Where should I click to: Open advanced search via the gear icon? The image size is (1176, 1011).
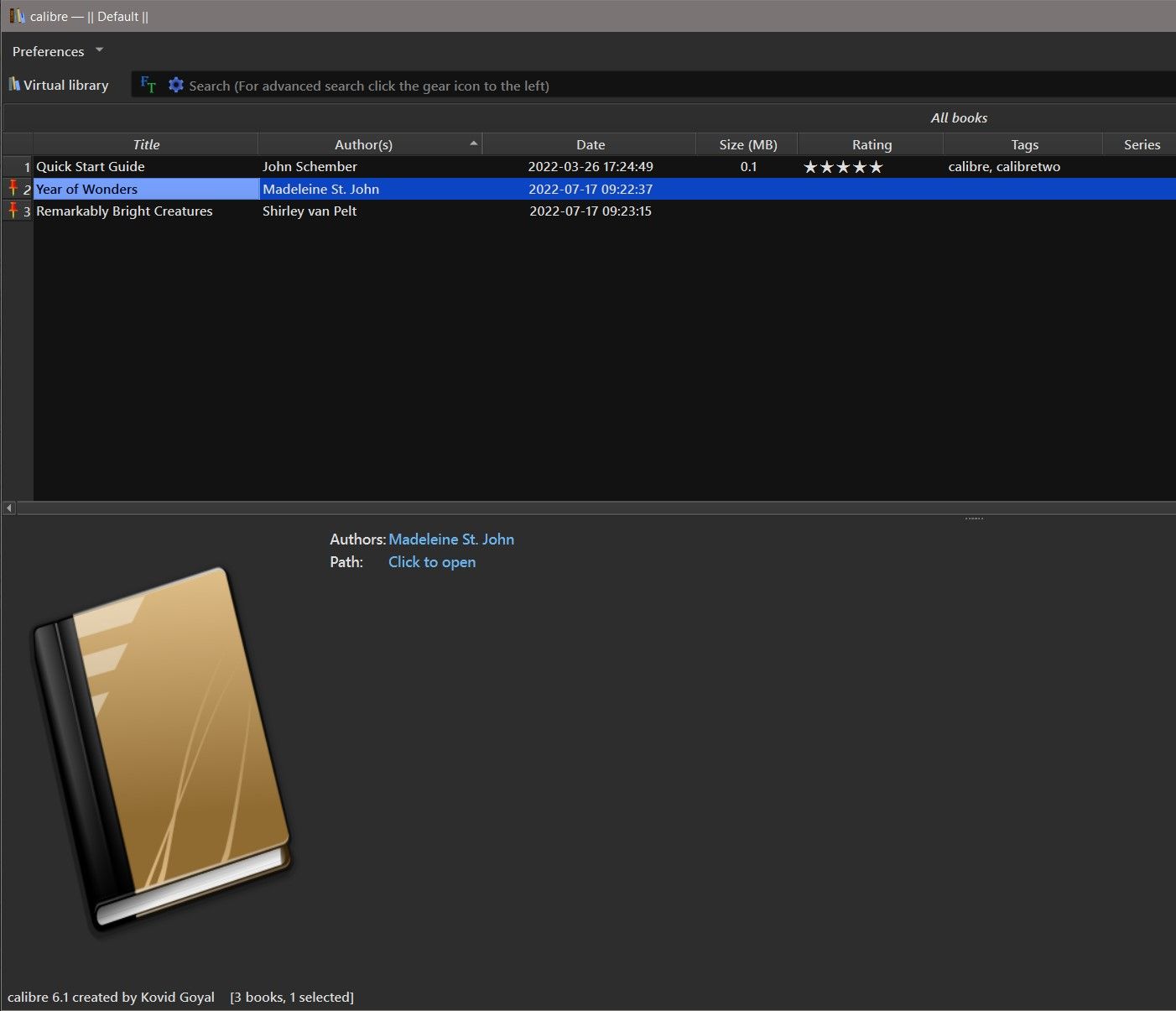(175, 85)
